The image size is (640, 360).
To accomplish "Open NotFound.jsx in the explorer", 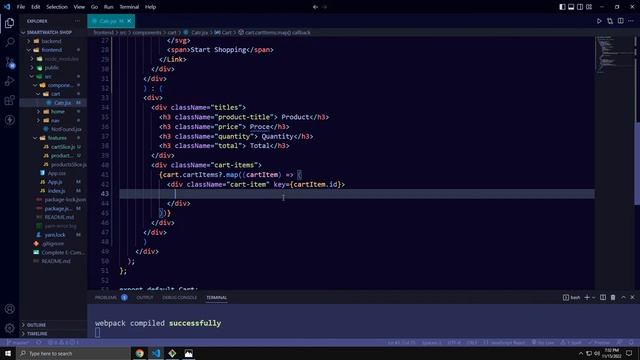I will coord(53,129).
